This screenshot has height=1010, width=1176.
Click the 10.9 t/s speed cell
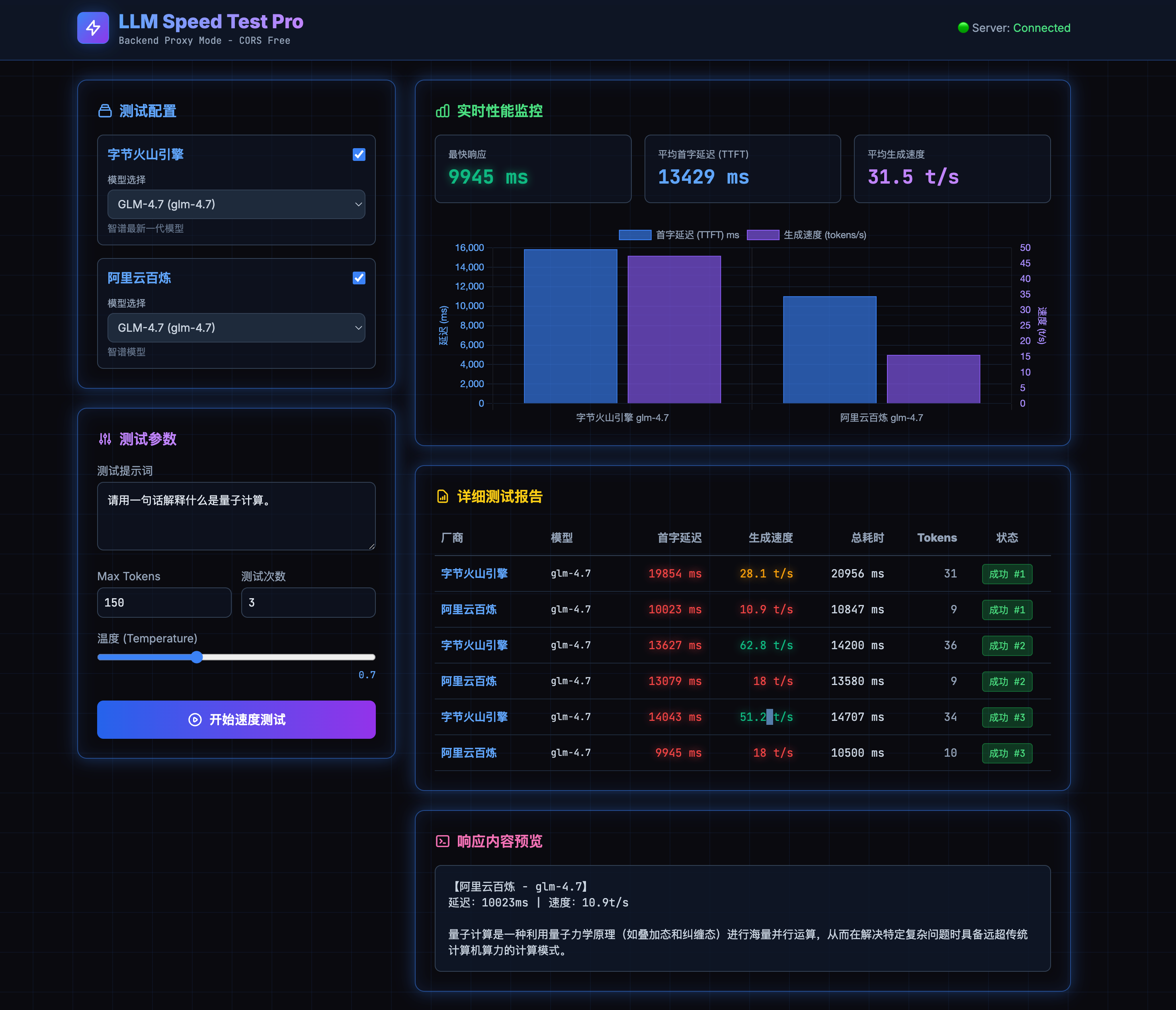click(766, 609)
